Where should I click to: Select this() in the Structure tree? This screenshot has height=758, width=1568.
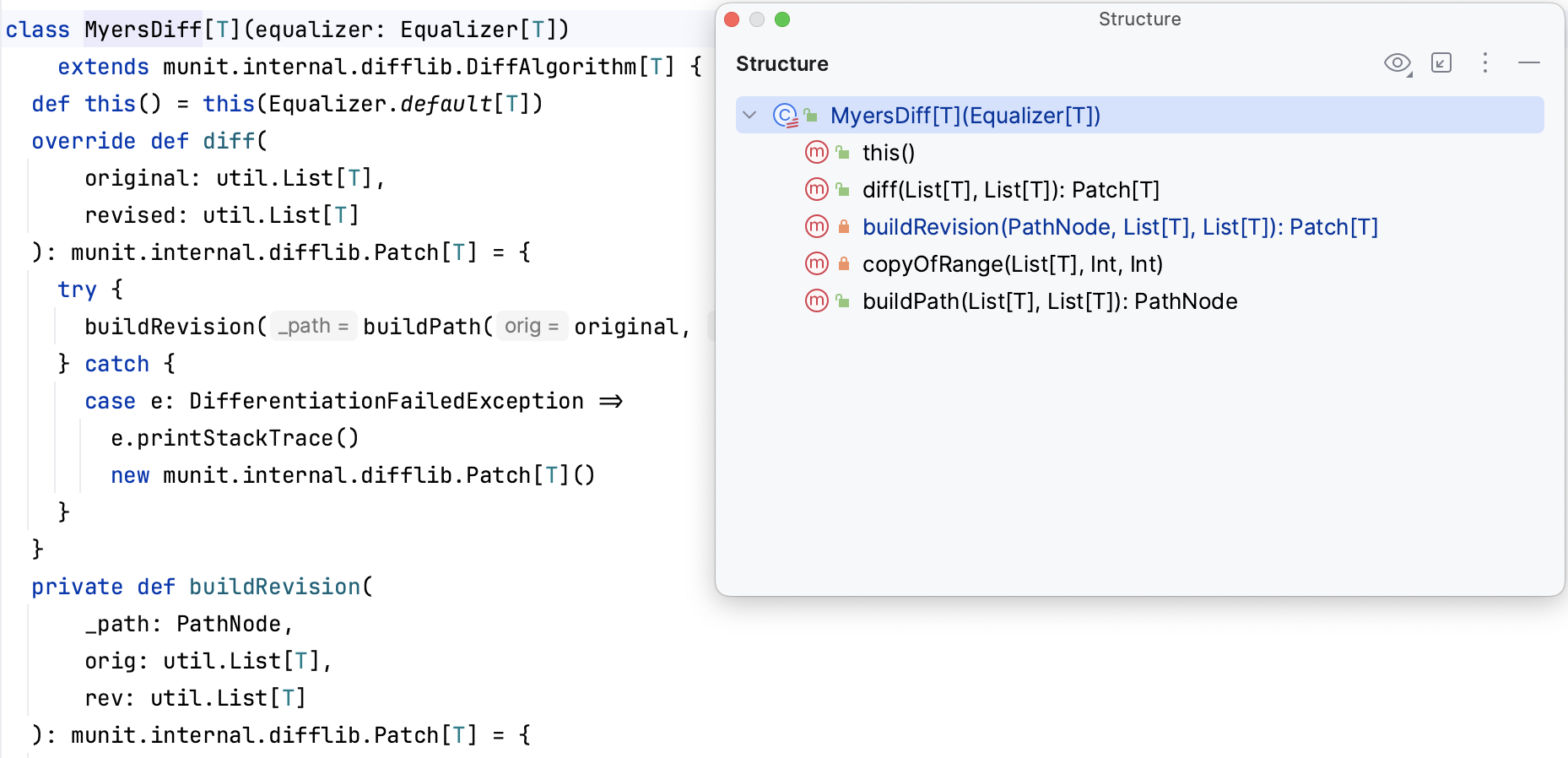coord(888,153)
